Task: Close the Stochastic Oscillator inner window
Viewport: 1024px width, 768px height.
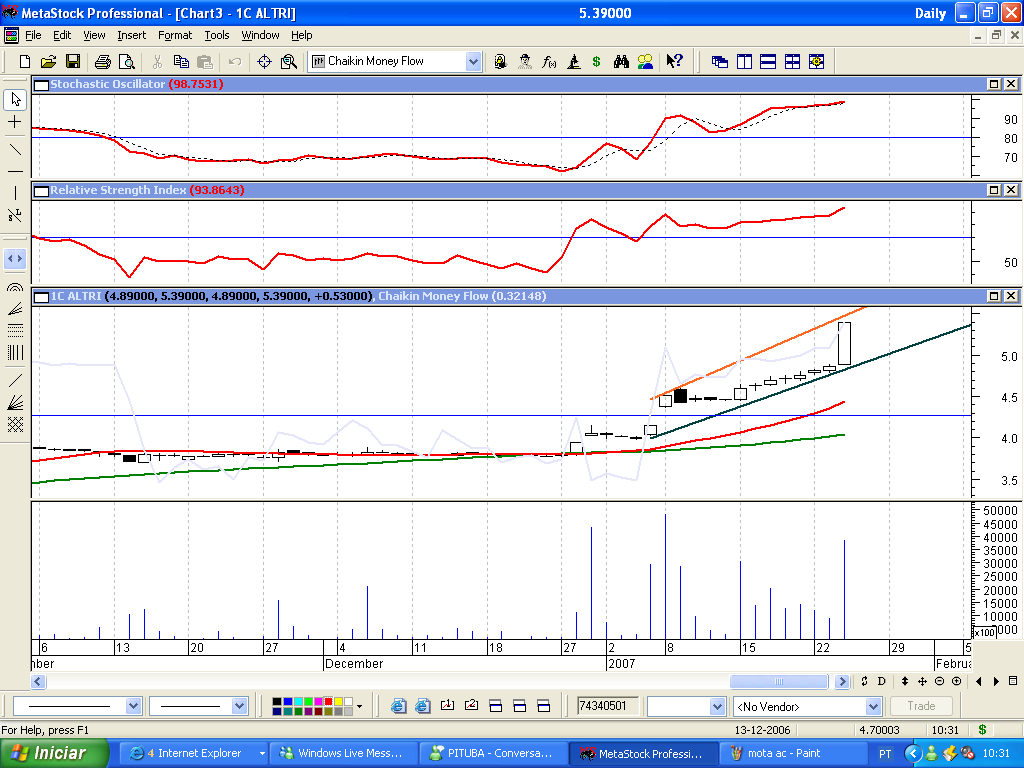Action: (x=1011, y=84)
